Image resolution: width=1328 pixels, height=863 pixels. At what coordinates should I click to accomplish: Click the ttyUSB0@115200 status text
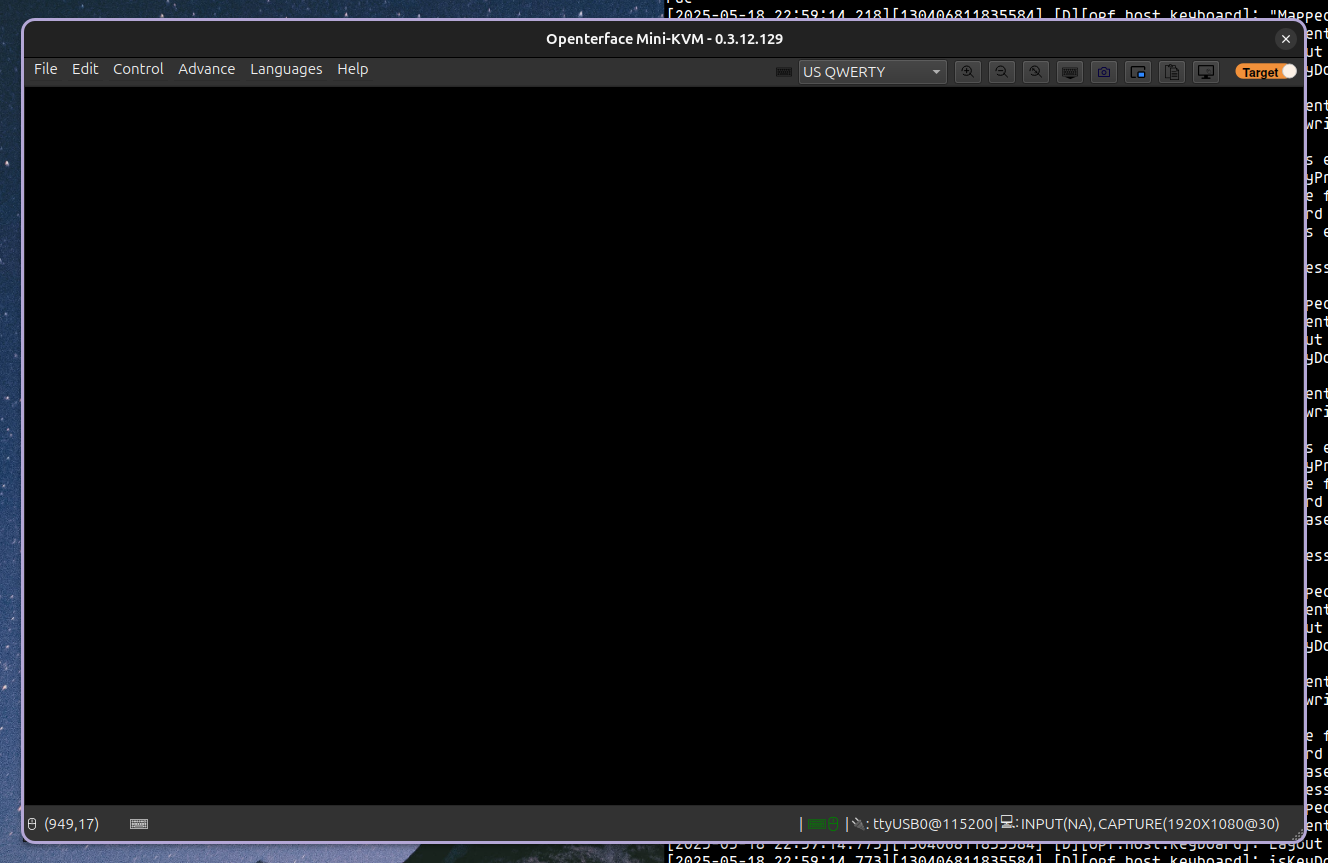click(x=934, y=824)
